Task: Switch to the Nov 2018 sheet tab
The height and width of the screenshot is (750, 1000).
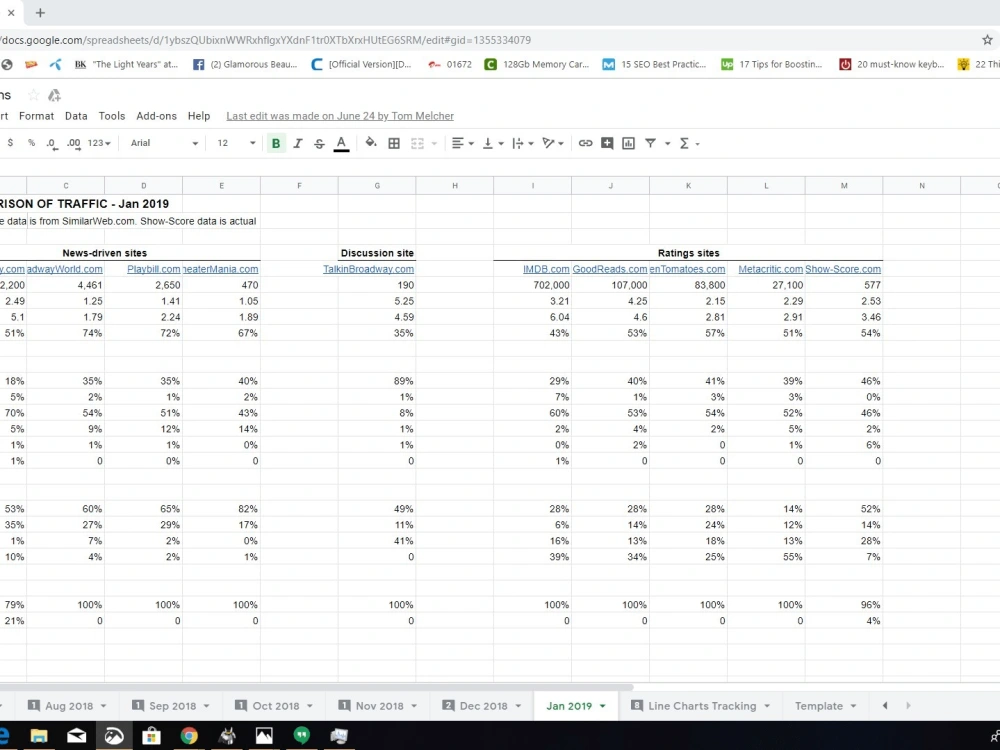Action: 379,706
